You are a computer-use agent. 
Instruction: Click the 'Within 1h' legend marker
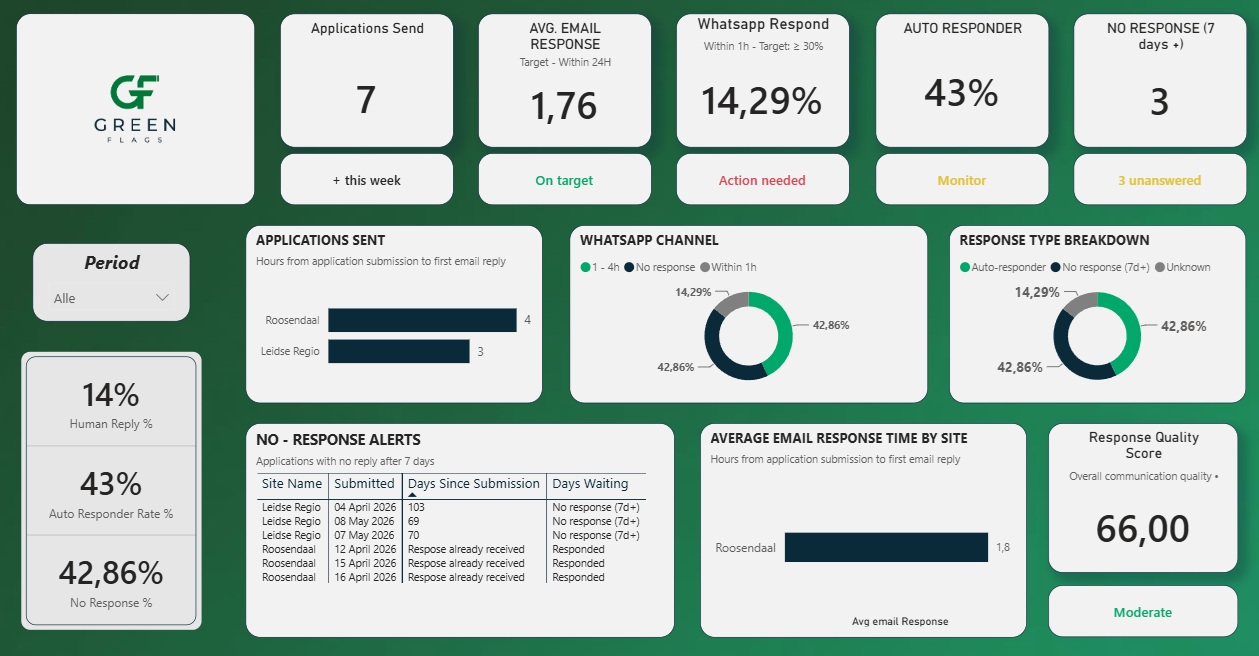coord(704,267)
